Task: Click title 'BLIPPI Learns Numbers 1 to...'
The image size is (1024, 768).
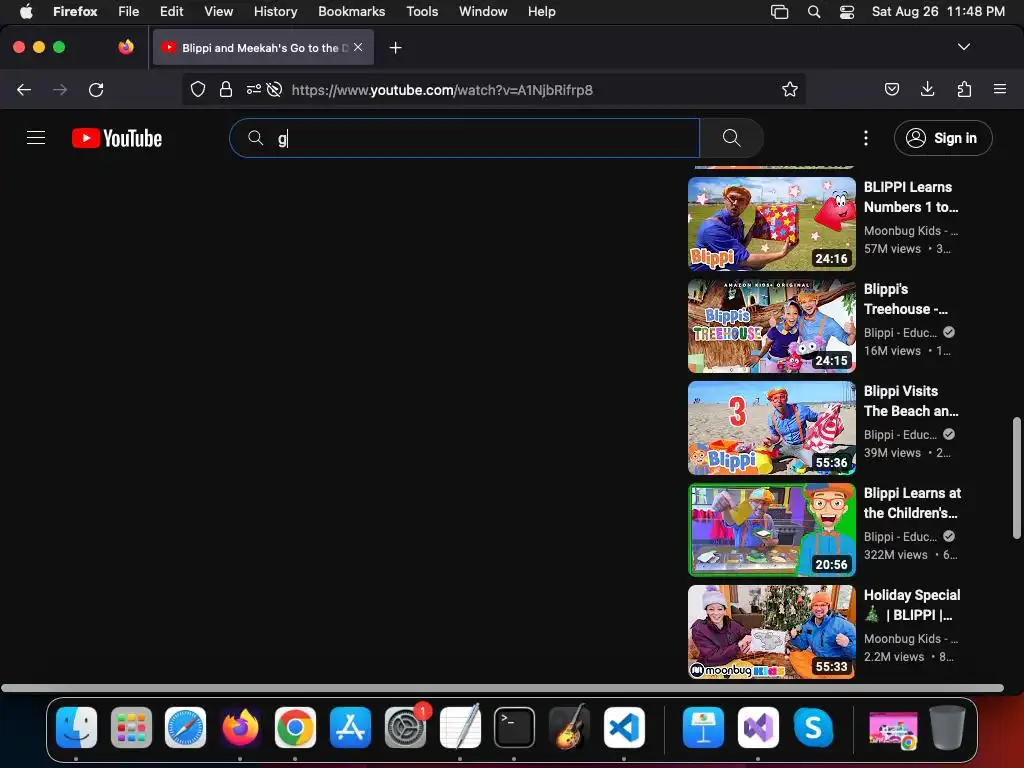Action: [x=911, y=197]
